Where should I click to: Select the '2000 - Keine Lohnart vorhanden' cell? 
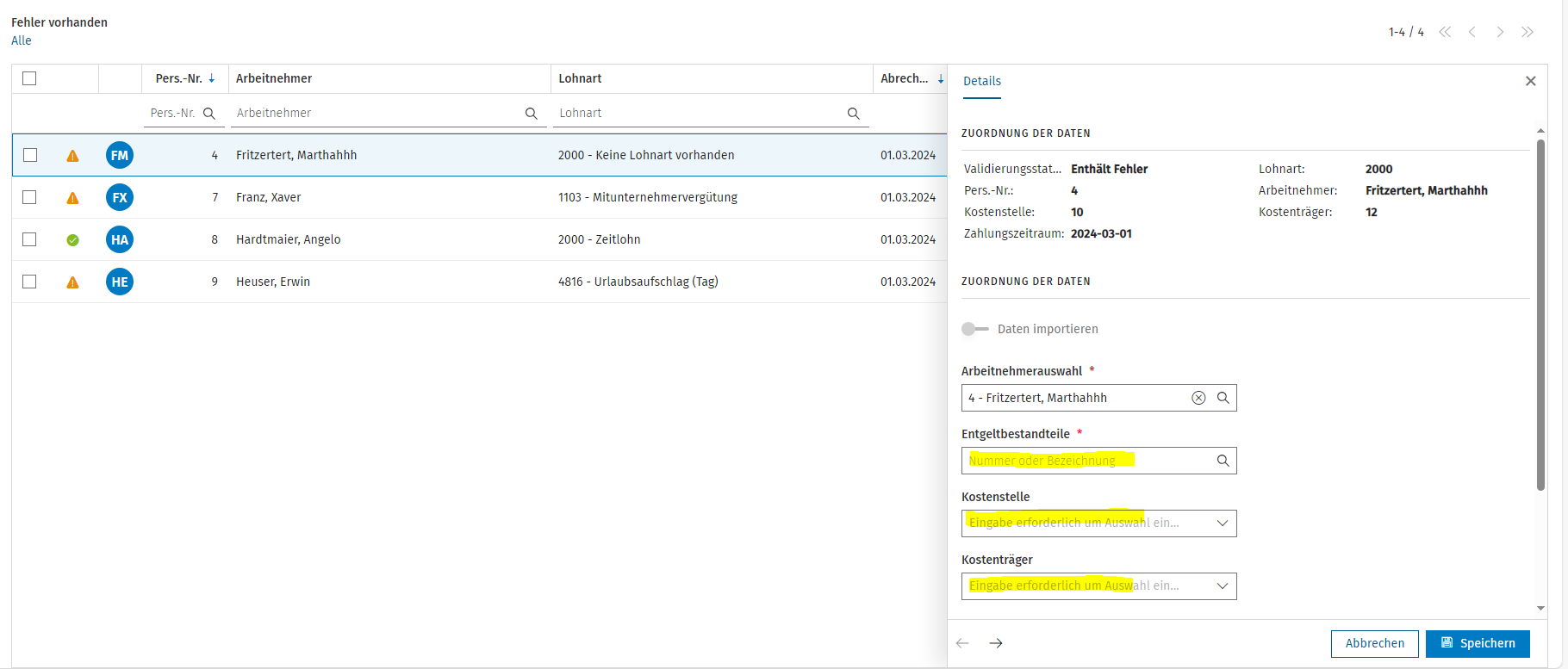point(646,155)
